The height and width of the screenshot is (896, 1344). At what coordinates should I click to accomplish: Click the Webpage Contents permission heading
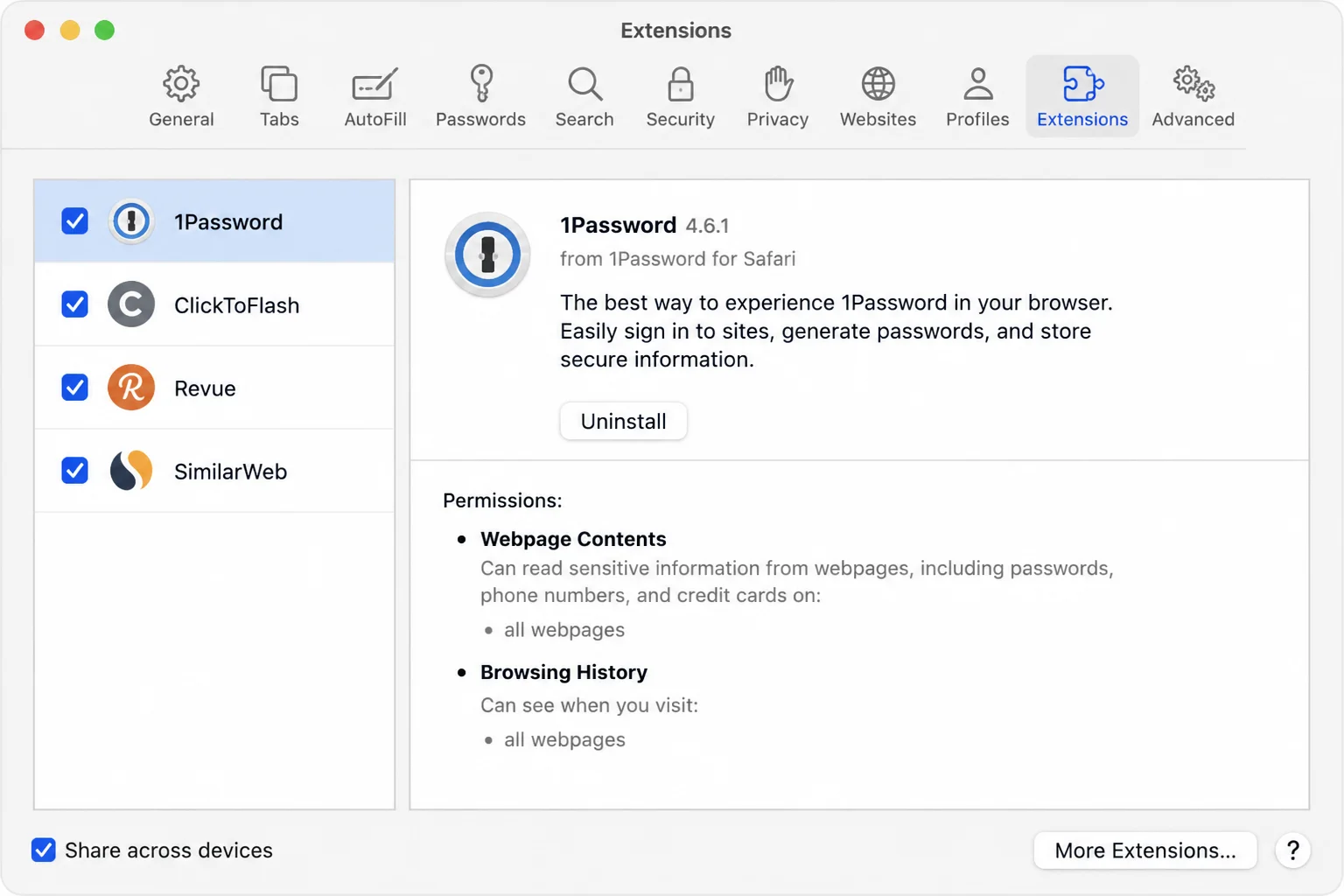(x=573, y=539)
